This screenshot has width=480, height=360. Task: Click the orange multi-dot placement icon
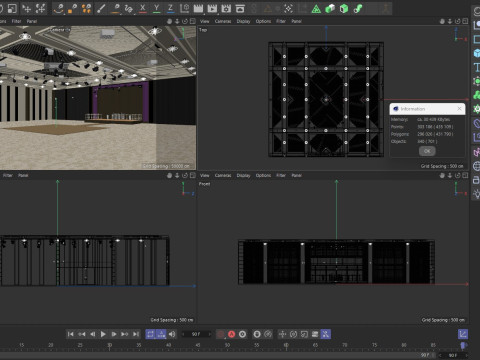click(86, 8)
